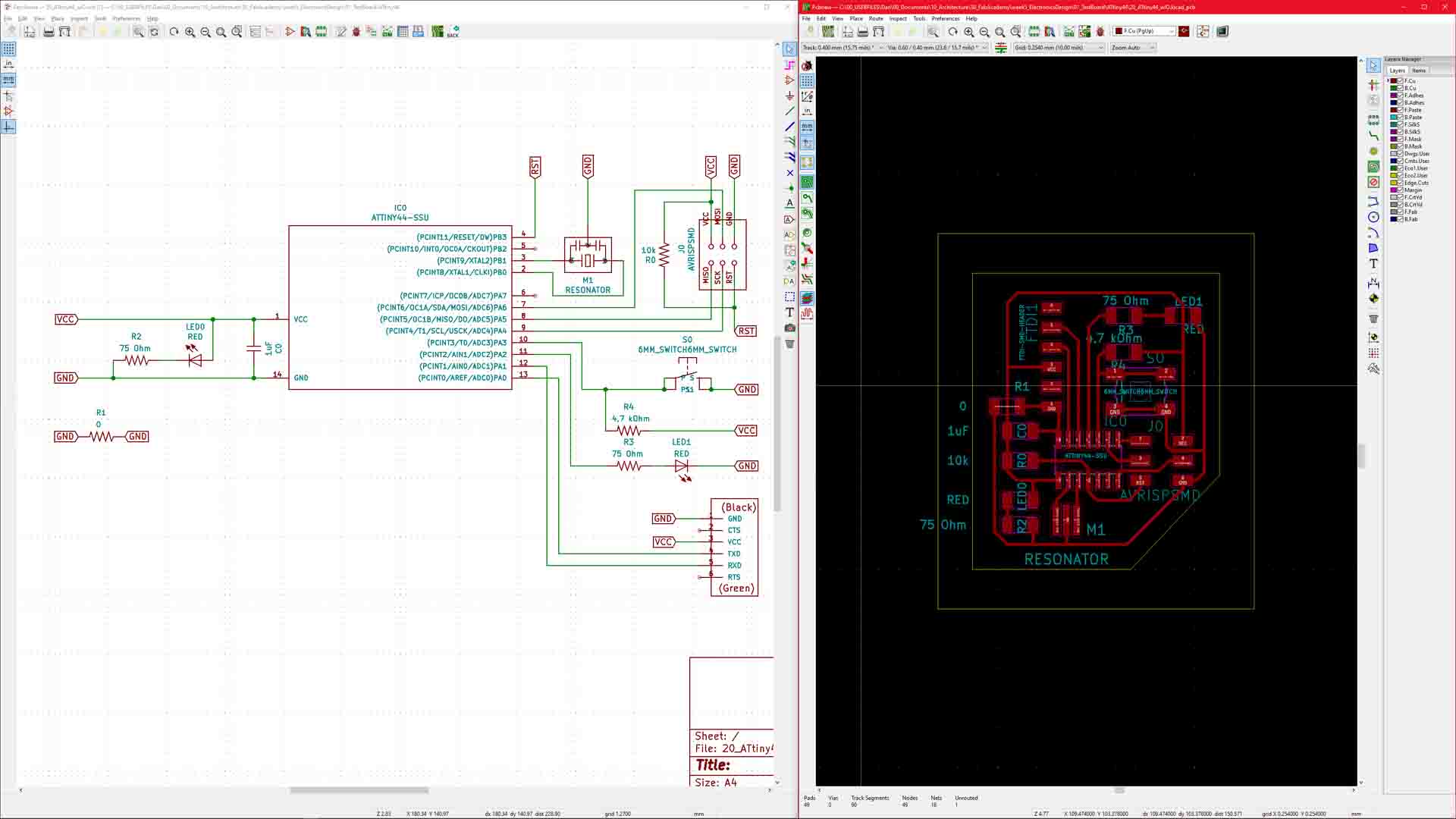Select Delete items tool in Pcbnew sidebar
Screen dimensions: 1456x819
(x=1373, y=318)
